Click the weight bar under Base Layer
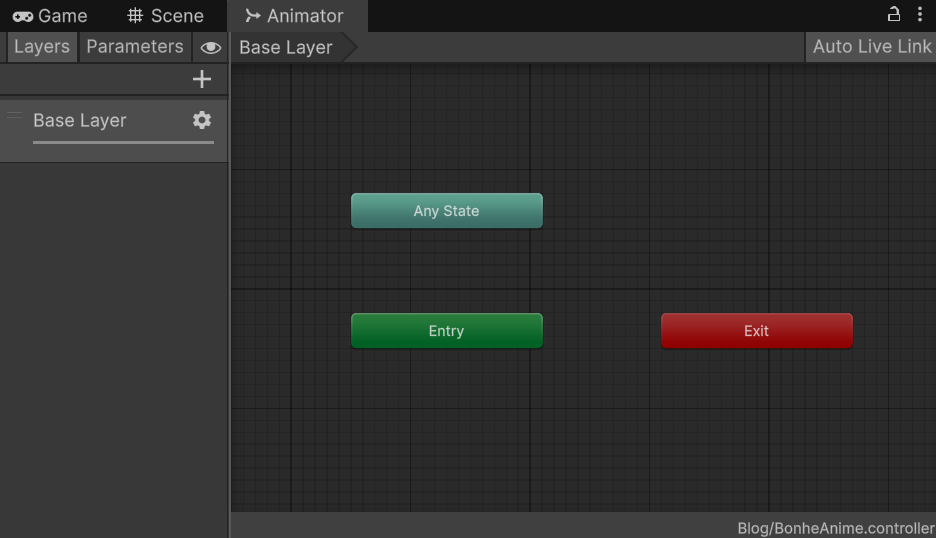 click(x=123, y=143)
